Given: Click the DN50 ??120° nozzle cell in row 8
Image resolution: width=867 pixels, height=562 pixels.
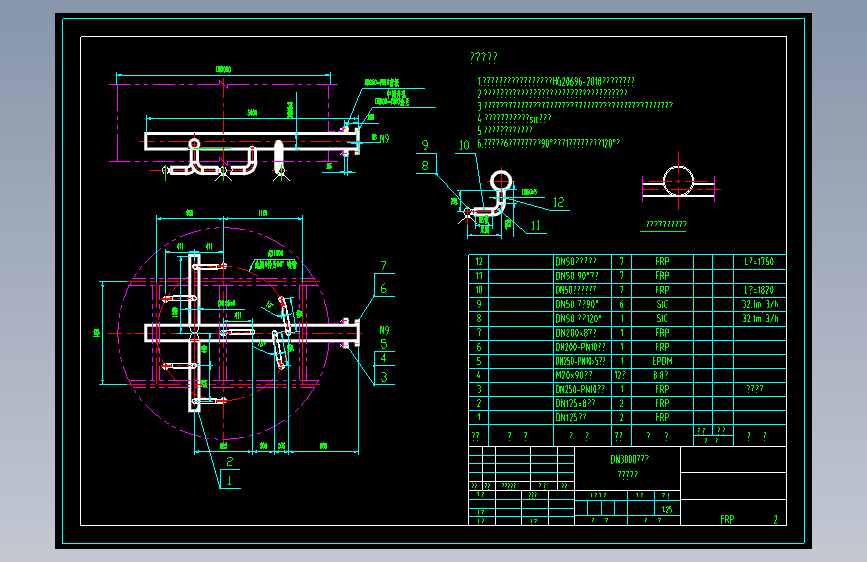Looking at the screenshot, I should point(578,319).
